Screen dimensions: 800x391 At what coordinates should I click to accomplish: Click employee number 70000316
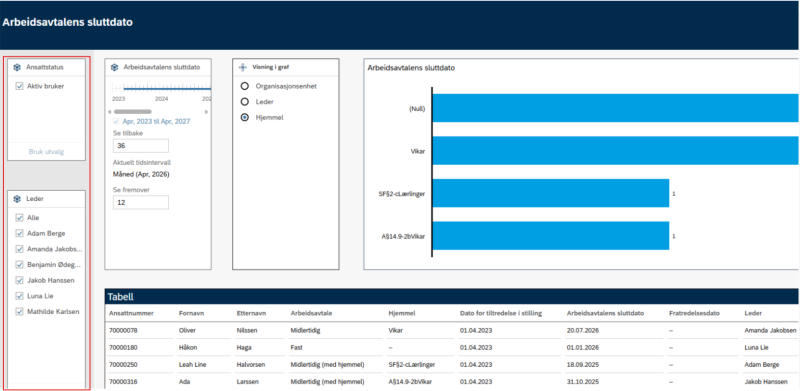click(x=123, y=381)
